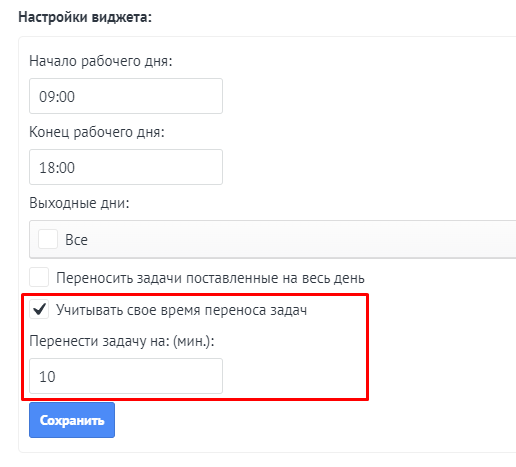Save settings with the Сохранить button
Viewport: 516px width, 467px height.
point(72,420)
